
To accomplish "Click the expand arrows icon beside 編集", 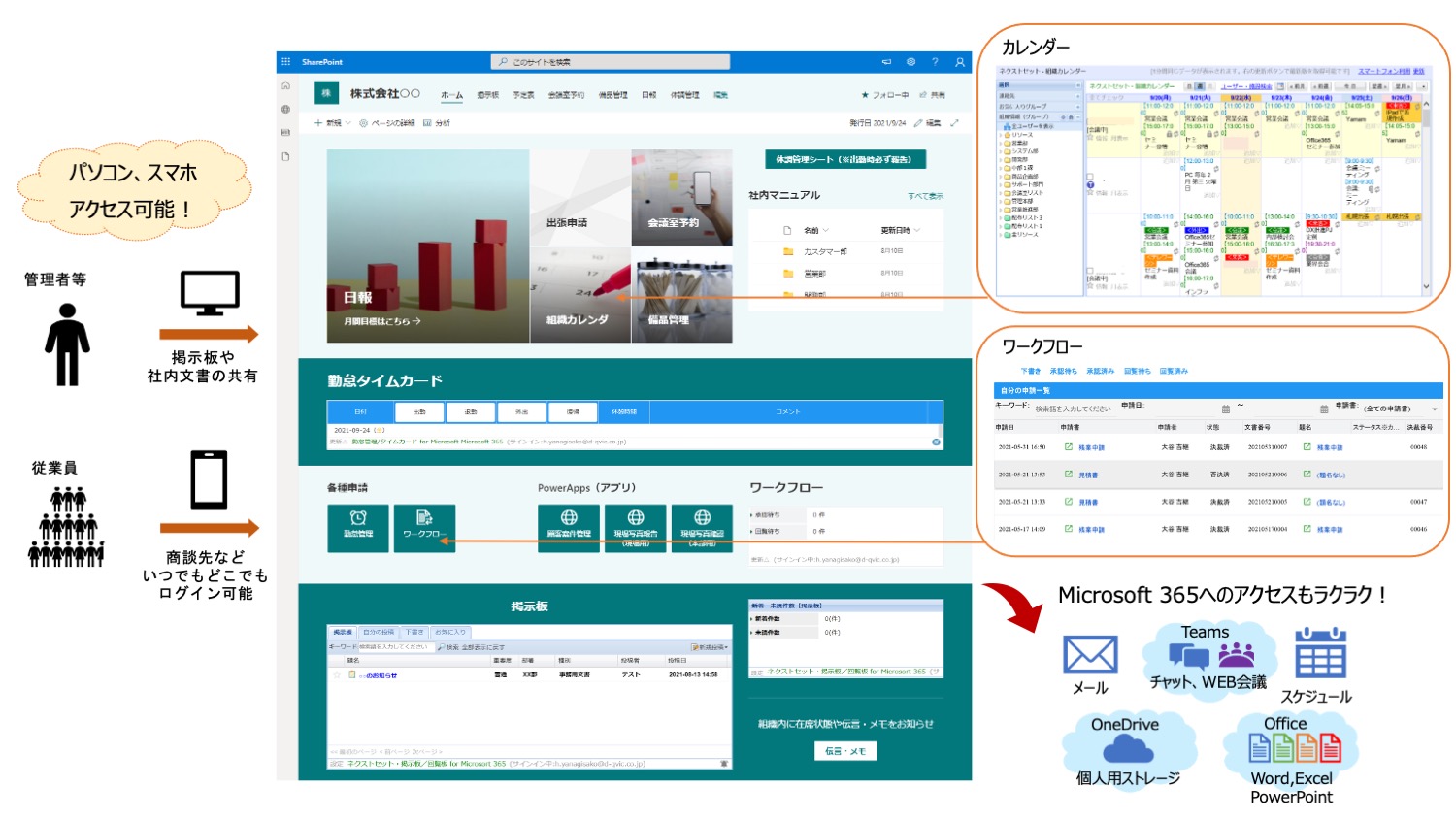I will pyautogui.click(x=954, y=123).
